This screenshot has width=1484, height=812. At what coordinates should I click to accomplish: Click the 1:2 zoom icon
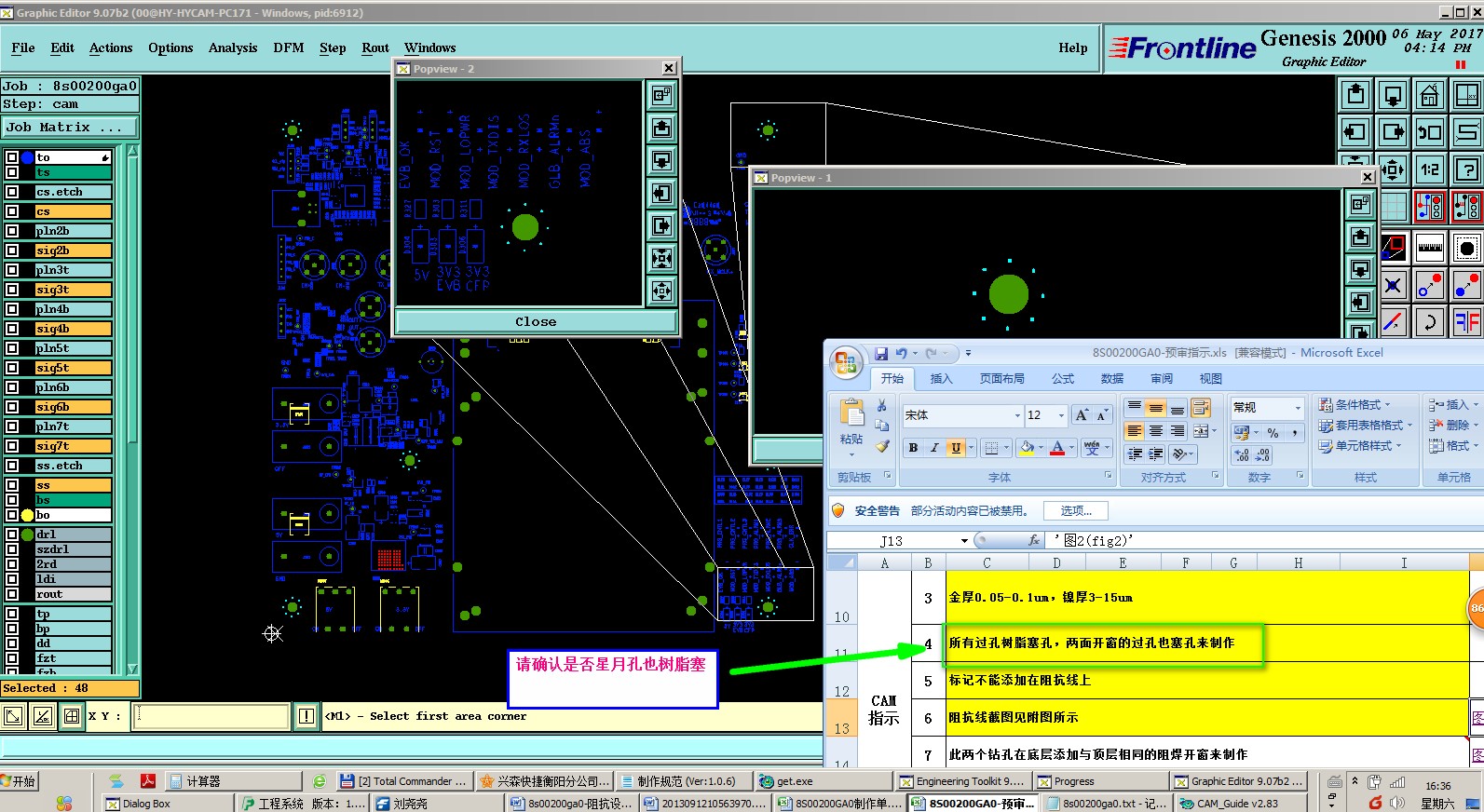(x=1430, y=169)
